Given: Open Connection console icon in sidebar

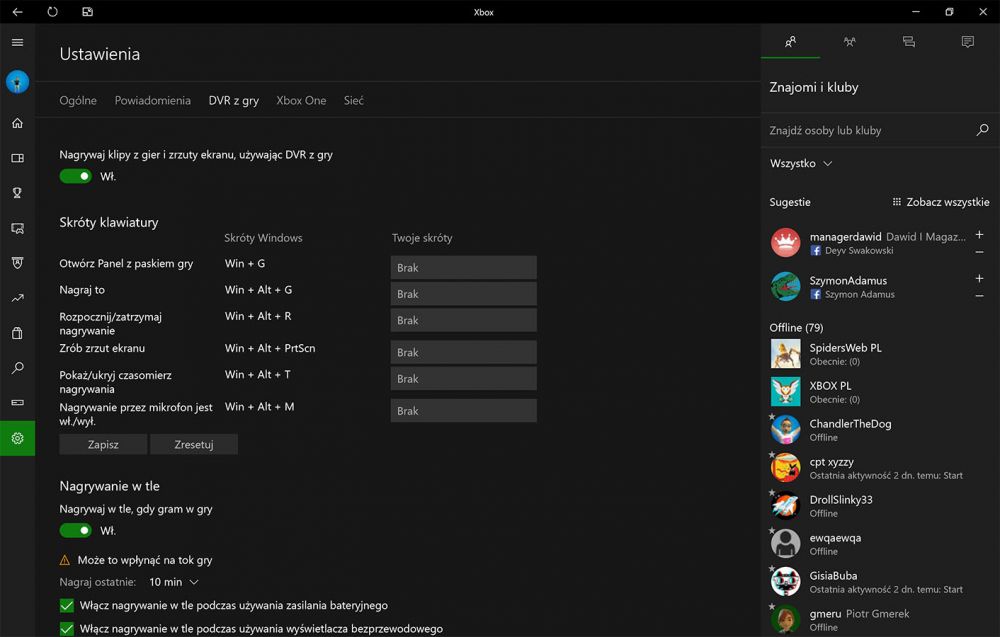Looking at the screenshot, I should (17, 402).
